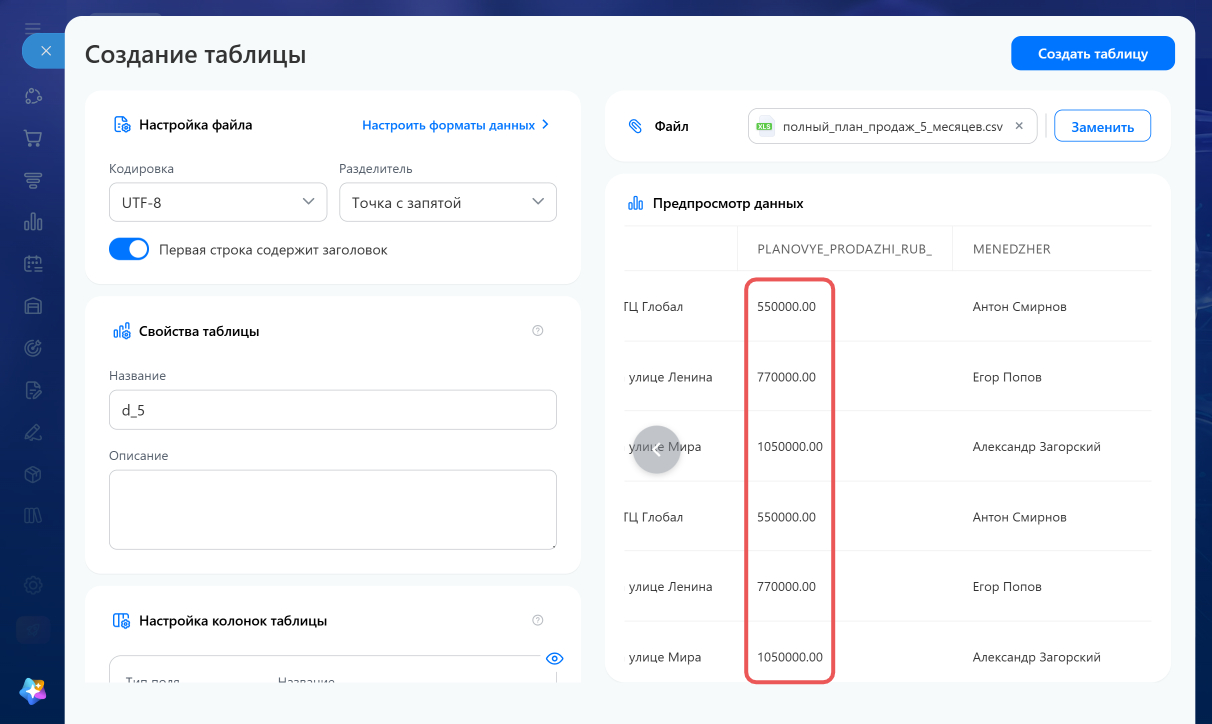Close the slider panel with X button
The width and height of the screenshot is (1212, 724).
point(45,50)
